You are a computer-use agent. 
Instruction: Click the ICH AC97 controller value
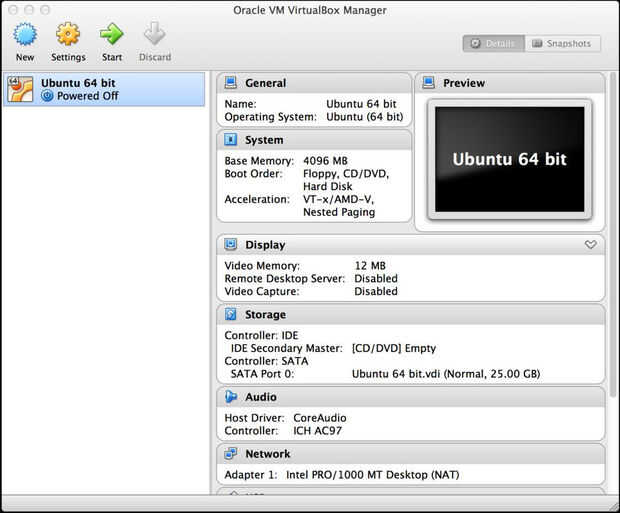pyautogui.click(x=318, y=431)
